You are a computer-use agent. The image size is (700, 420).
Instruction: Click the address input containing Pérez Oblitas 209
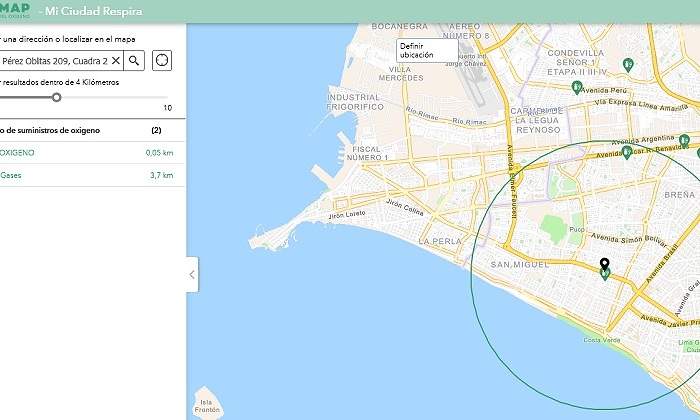[x=62, y=61]
